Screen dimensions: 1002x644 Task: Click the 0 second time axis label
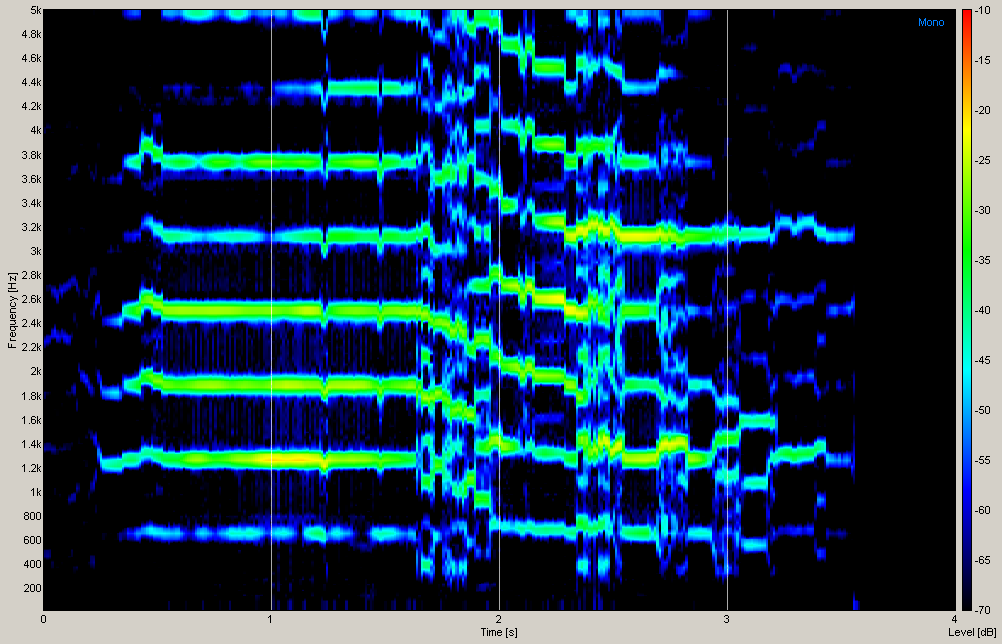[x=43, y=619]
